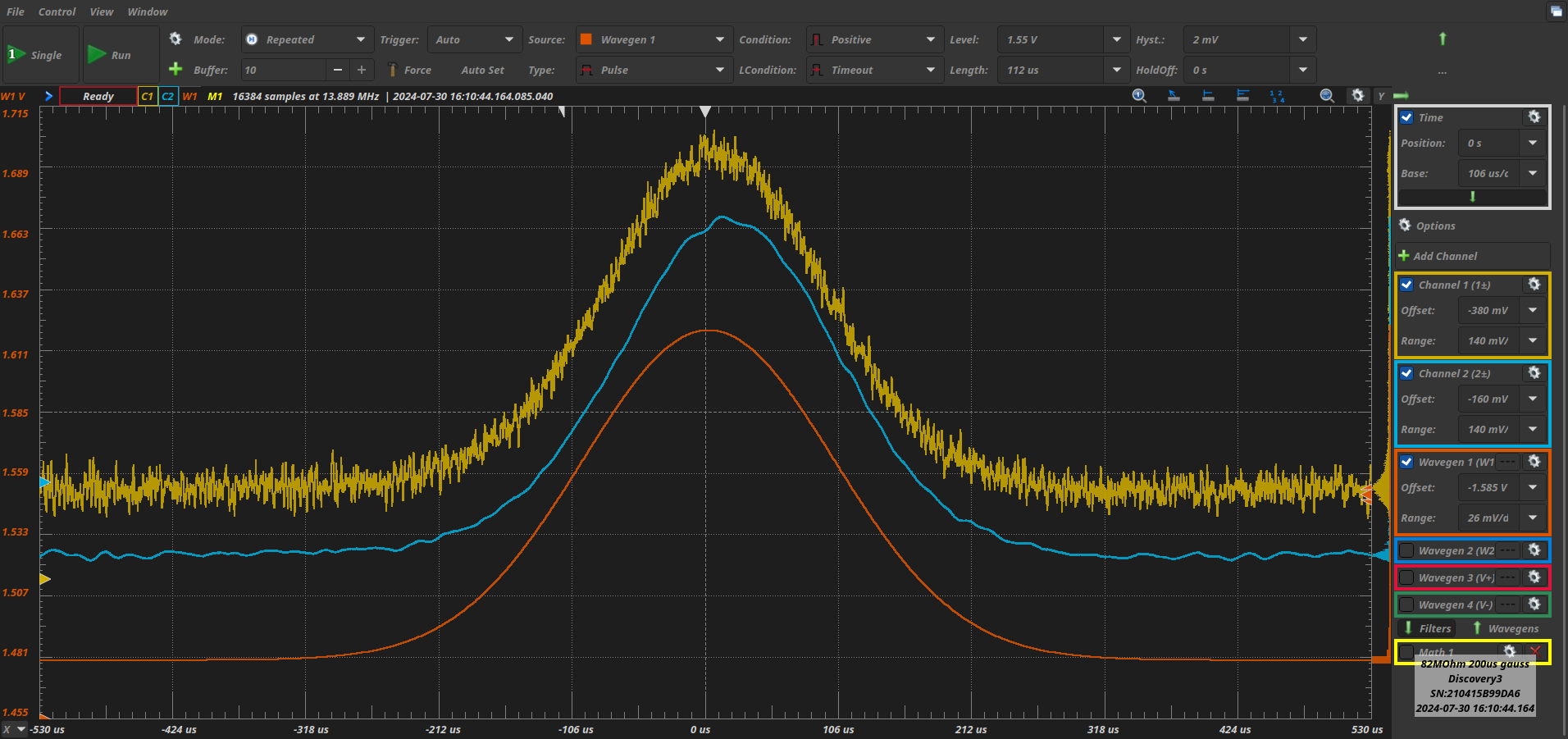Viewport: 1568px width, 739px height.
Task: Open Options
Action: [x=1427, y=226]
